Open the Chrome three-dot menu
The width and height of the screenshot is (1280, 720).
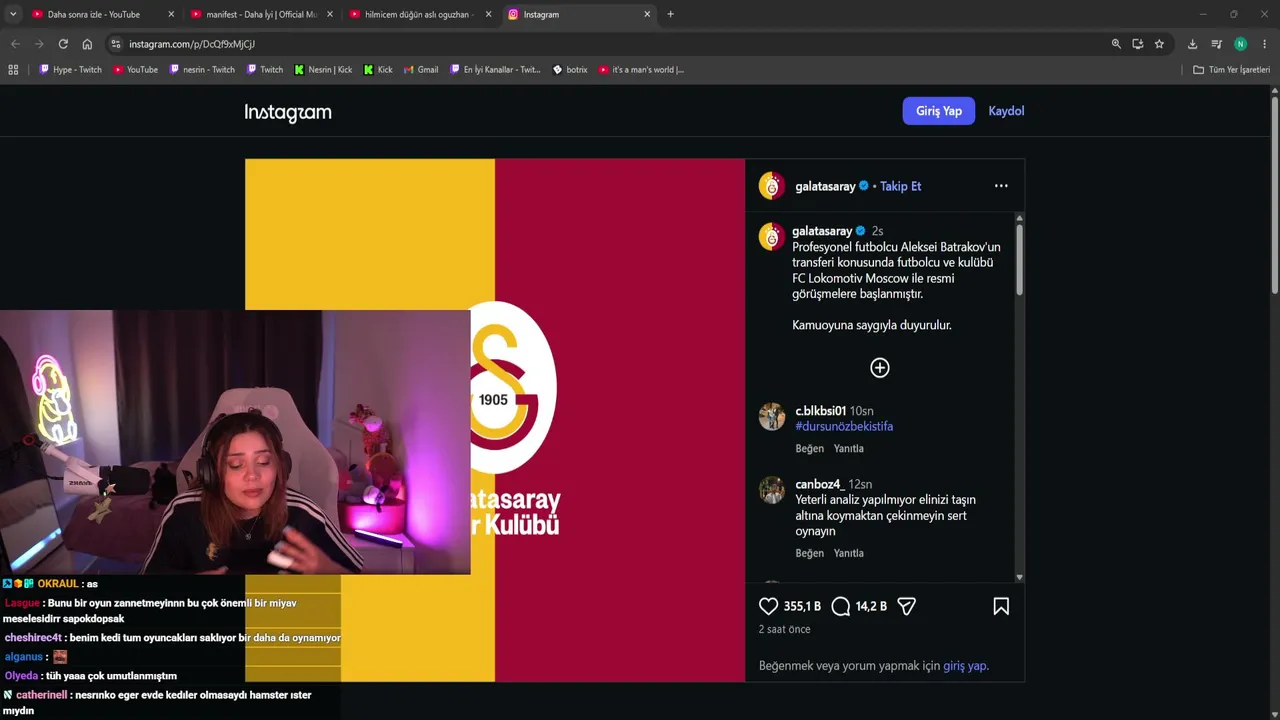(x=1264, y=44)
